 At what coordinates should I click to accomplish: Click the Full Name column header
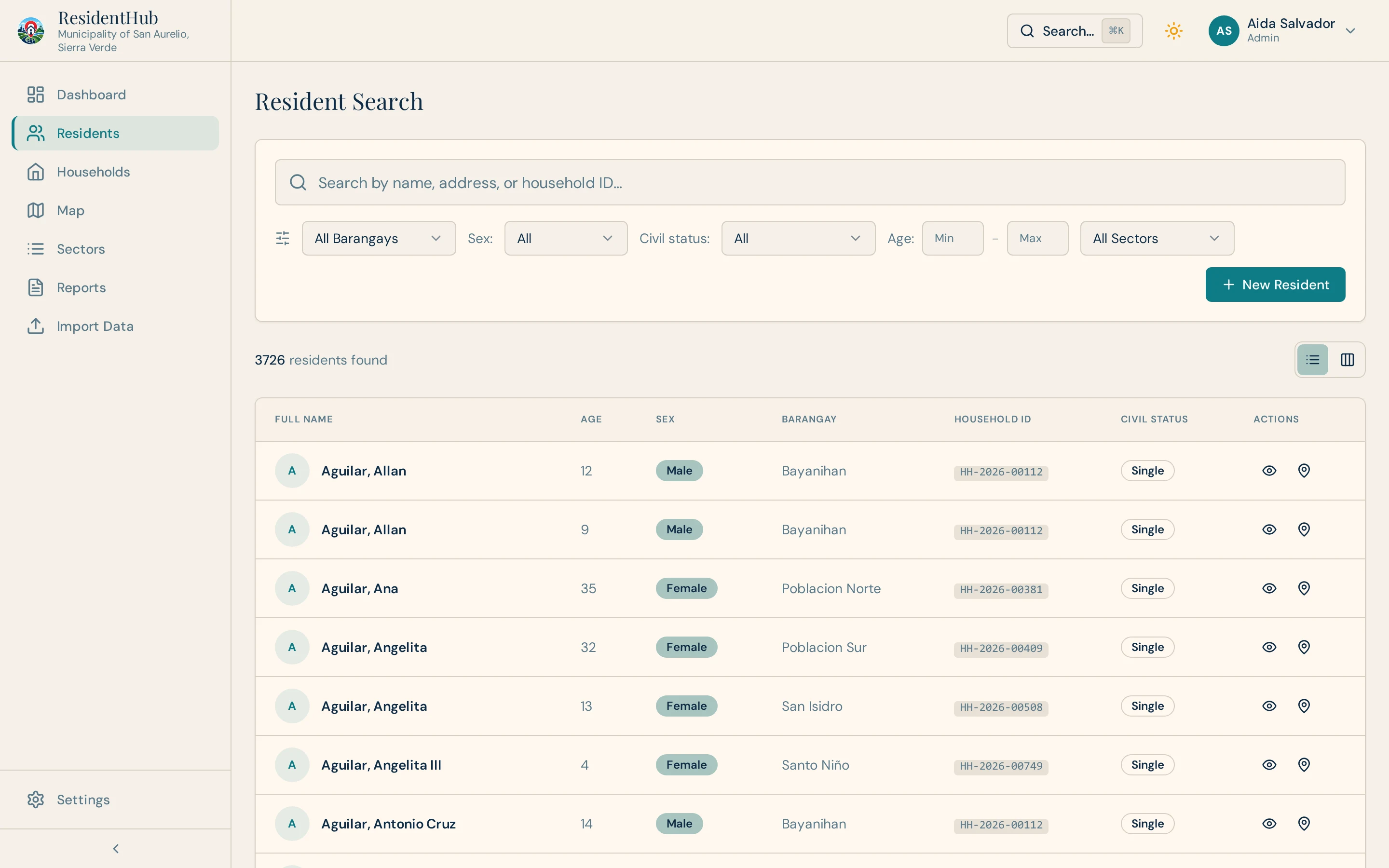[x=304, y=419]
